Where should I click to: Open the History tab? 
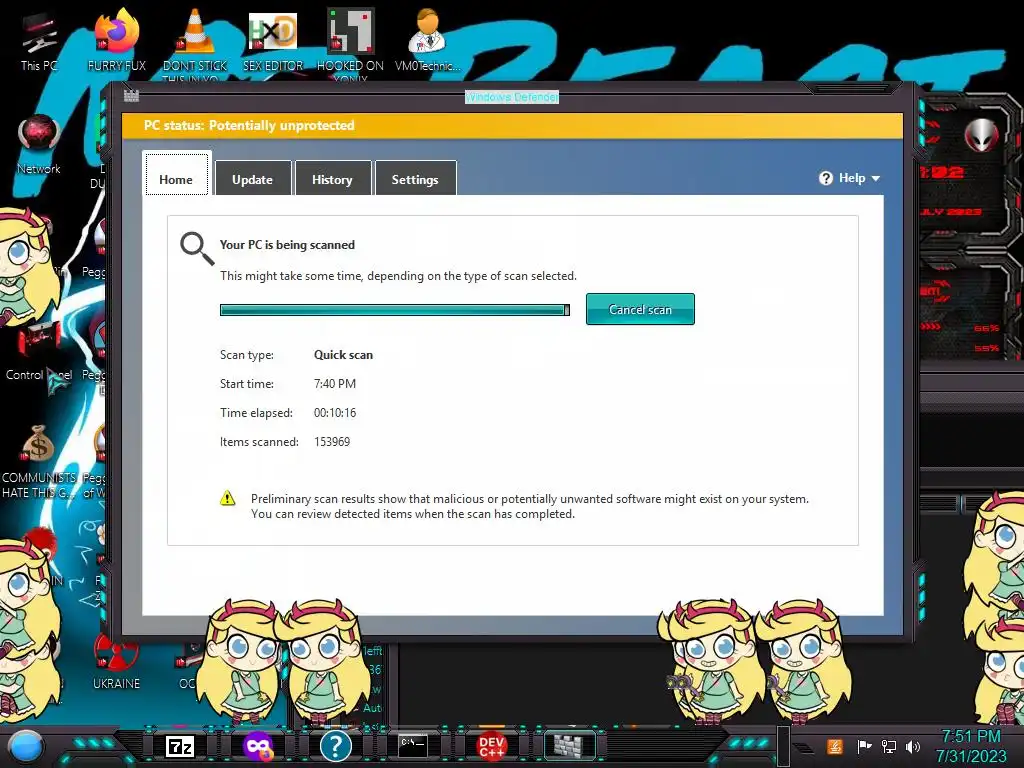tap(332, 178)
